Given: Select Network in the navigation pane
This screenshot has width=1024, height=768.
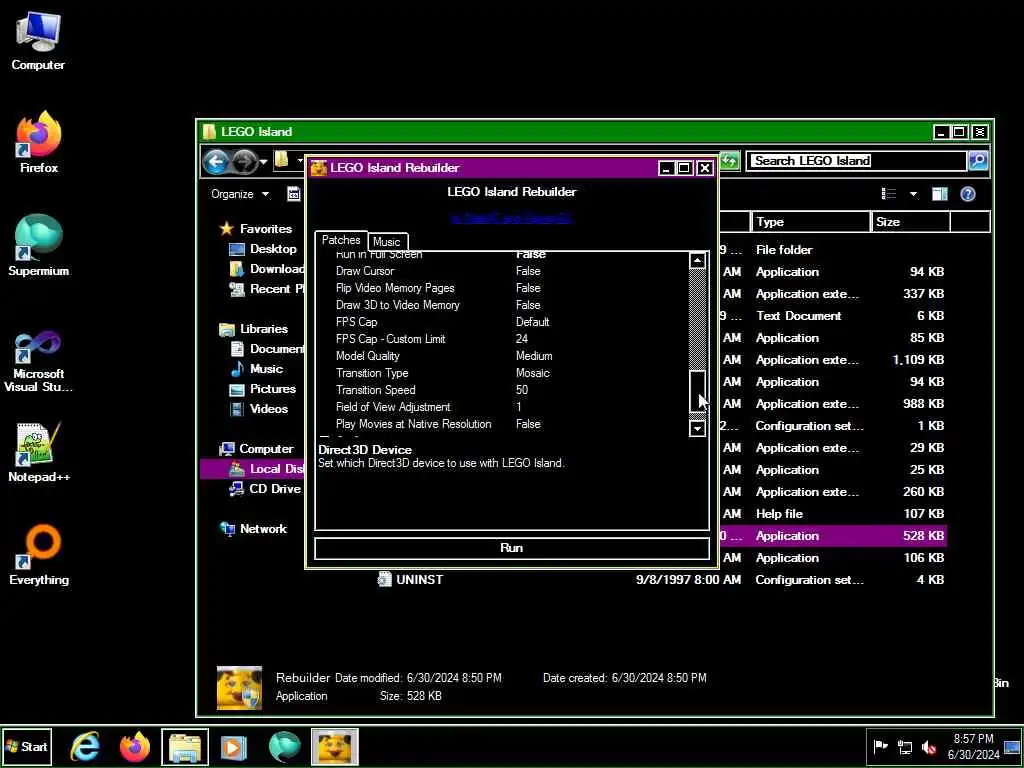Looking at the screenshot, I should coord(254,529).
